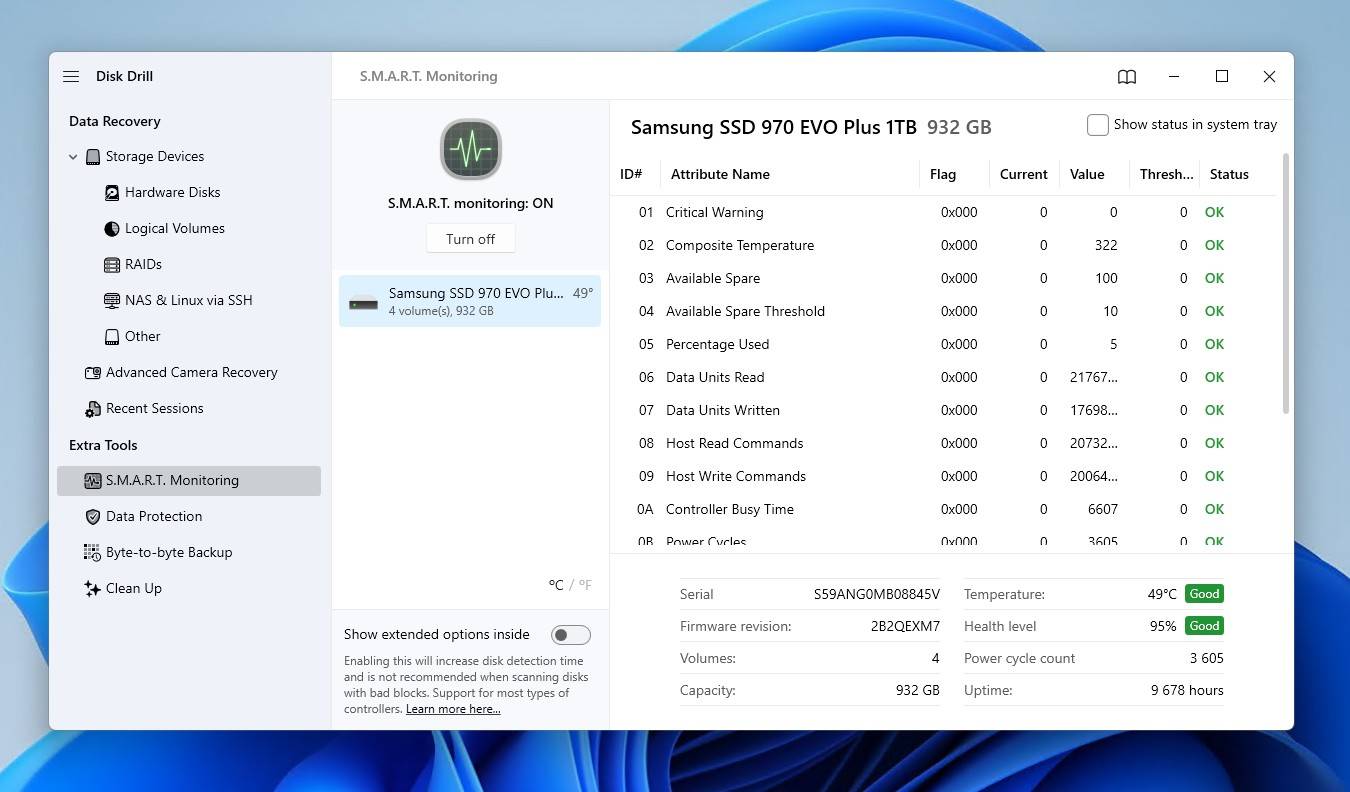Viewport: 1350px width, 792px height.
Task: Enable Show status in system tray checkbox
Action: click(x=1098, y=125)
